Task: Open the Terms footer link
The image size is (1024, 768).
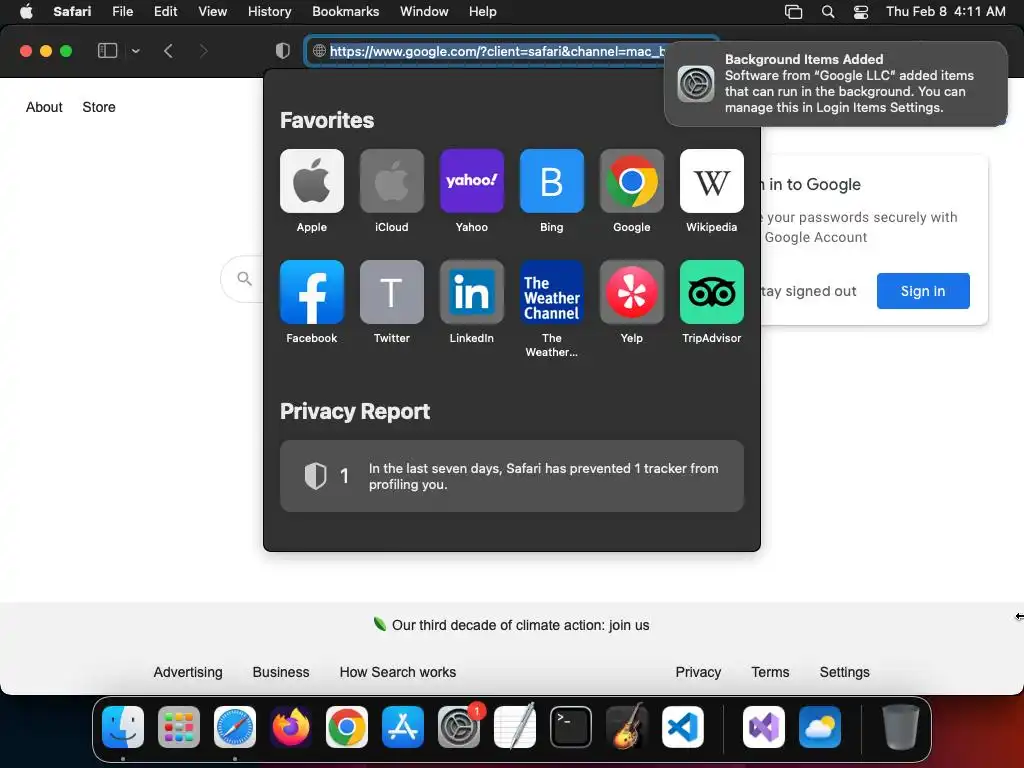Action: pyautogui.click(x=770, y=672)
